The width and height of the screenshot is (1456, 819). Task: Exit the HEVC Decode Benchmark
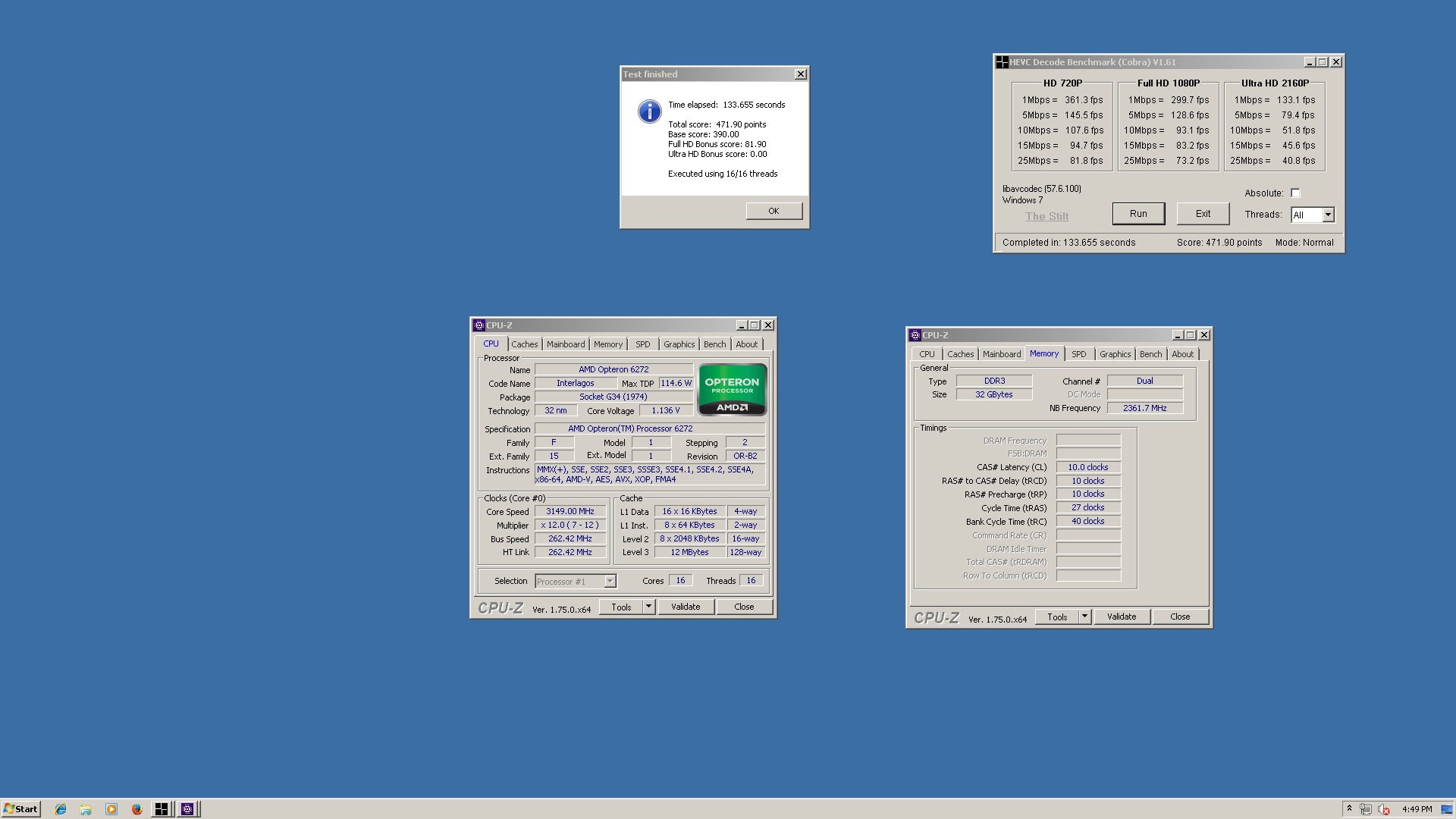coord(1203,214)
